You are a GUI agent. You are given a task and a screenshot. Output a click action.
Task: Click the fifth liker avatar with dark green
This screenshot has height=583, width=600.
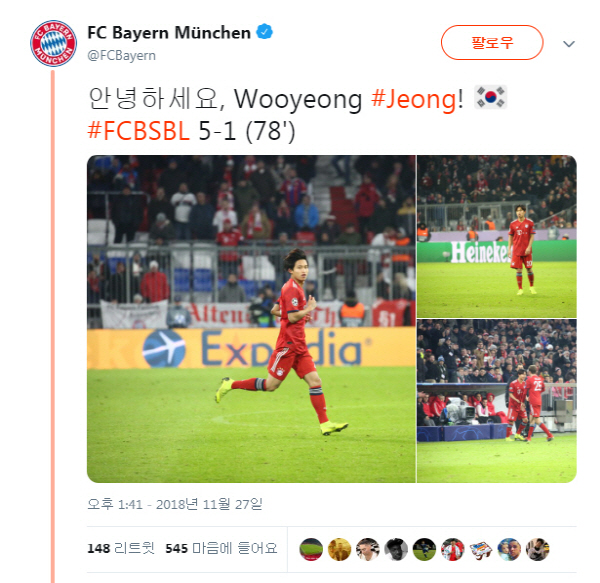point(424,549)
